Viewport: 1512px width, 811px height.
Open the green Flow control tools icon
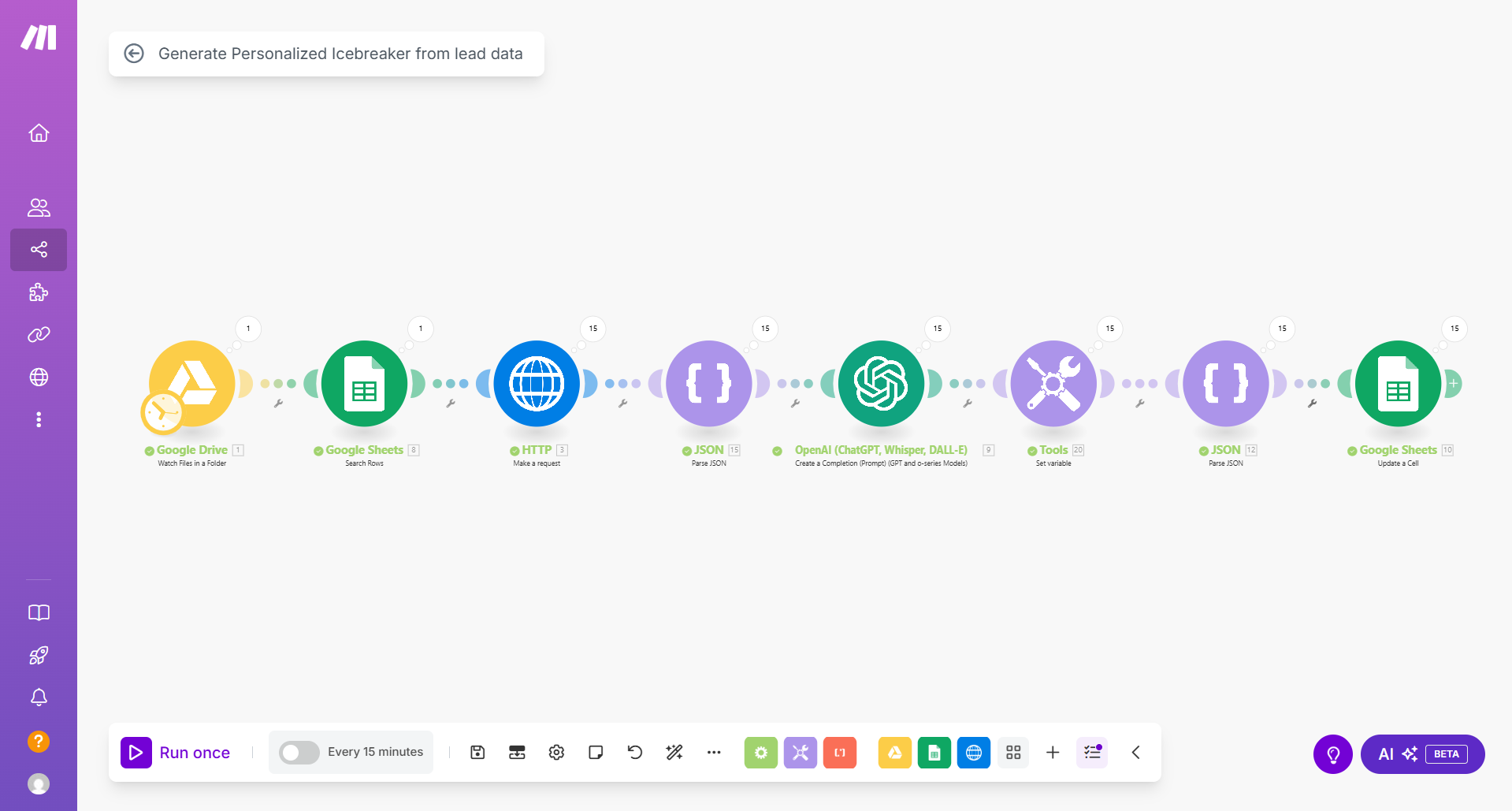pyautogui.click(x=761, y=753)
